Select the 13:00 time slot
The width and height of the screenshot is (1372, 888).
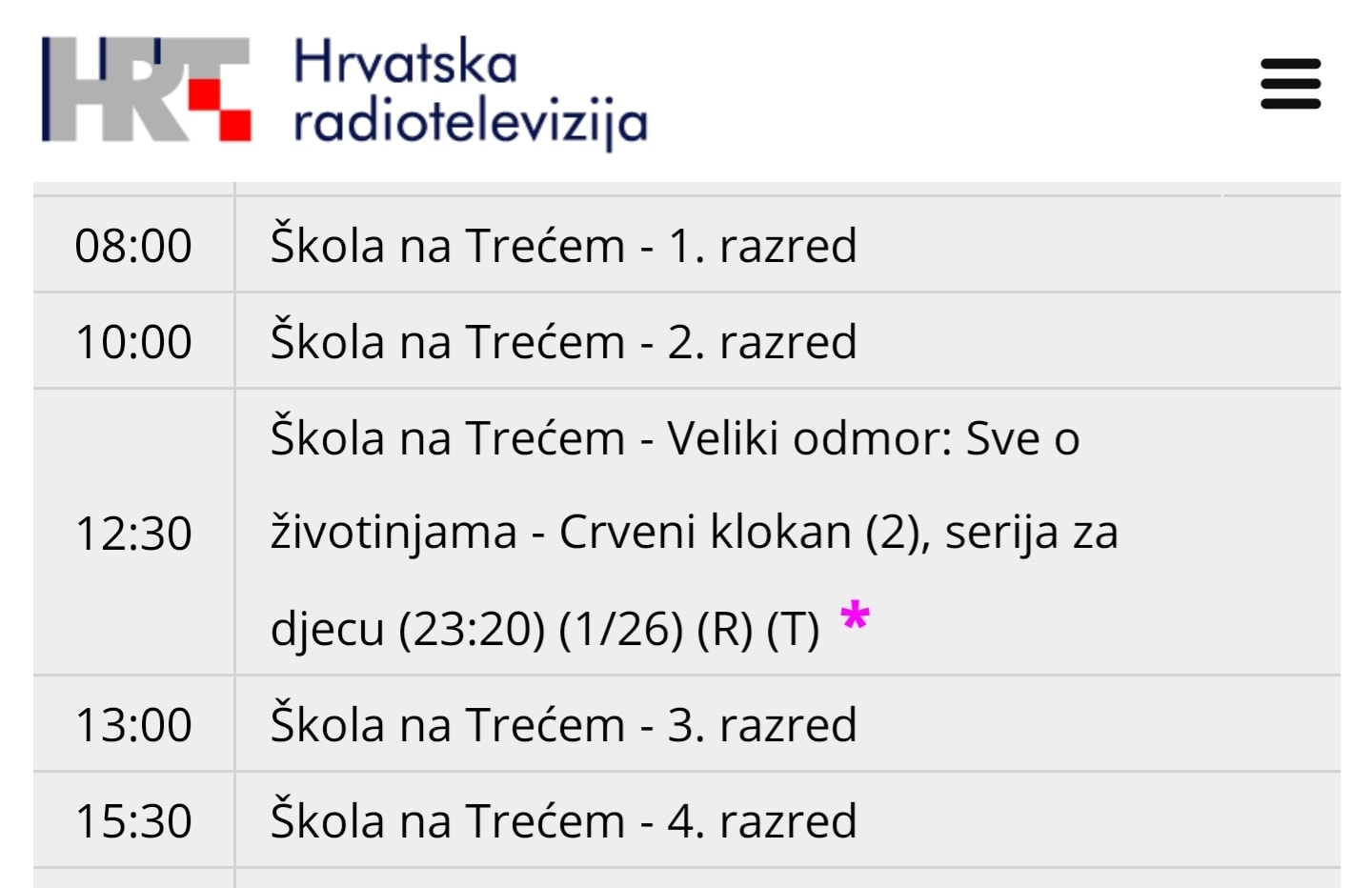click(x=133, y=725)
